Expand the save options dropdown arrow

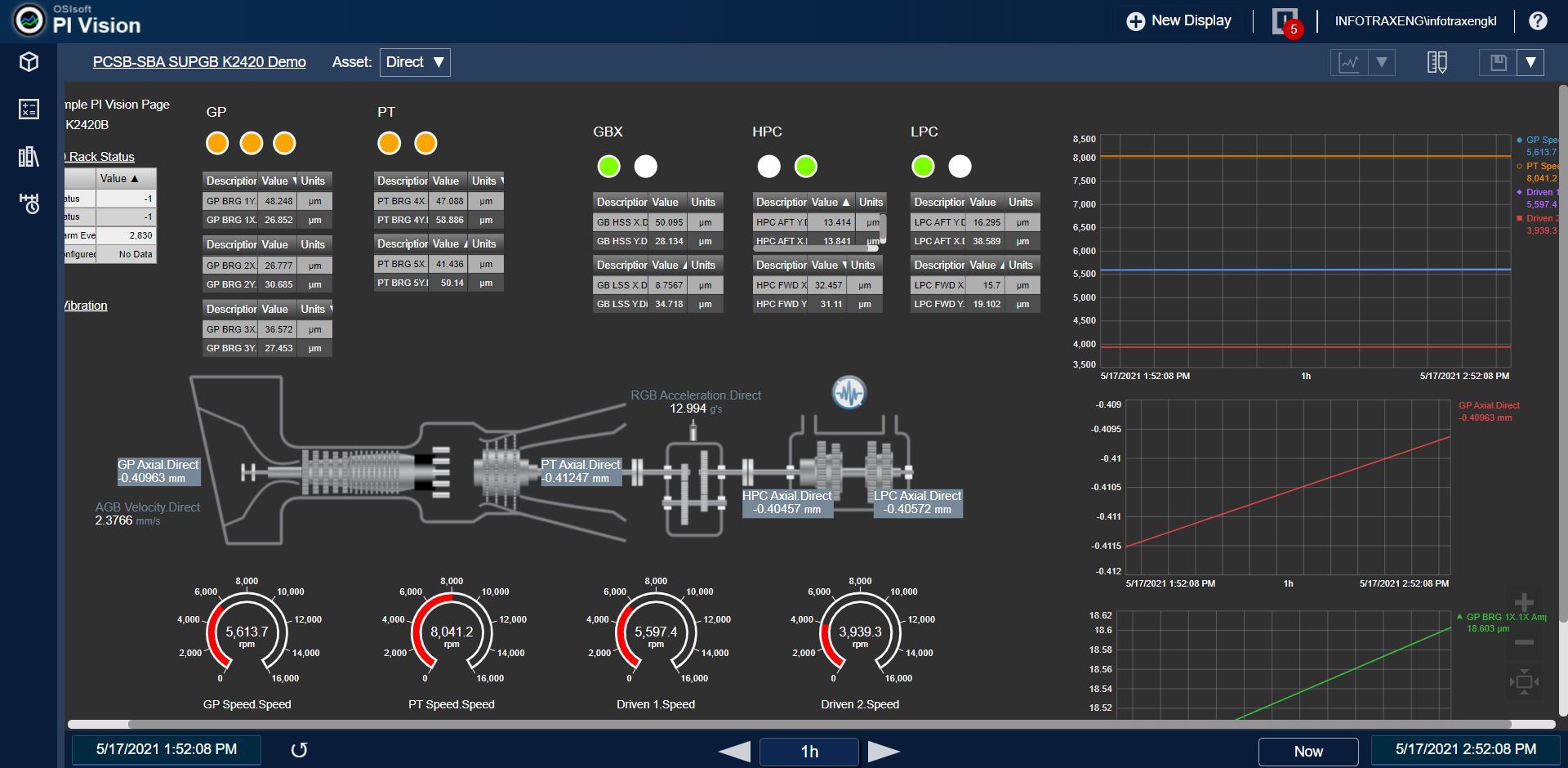1530,62
